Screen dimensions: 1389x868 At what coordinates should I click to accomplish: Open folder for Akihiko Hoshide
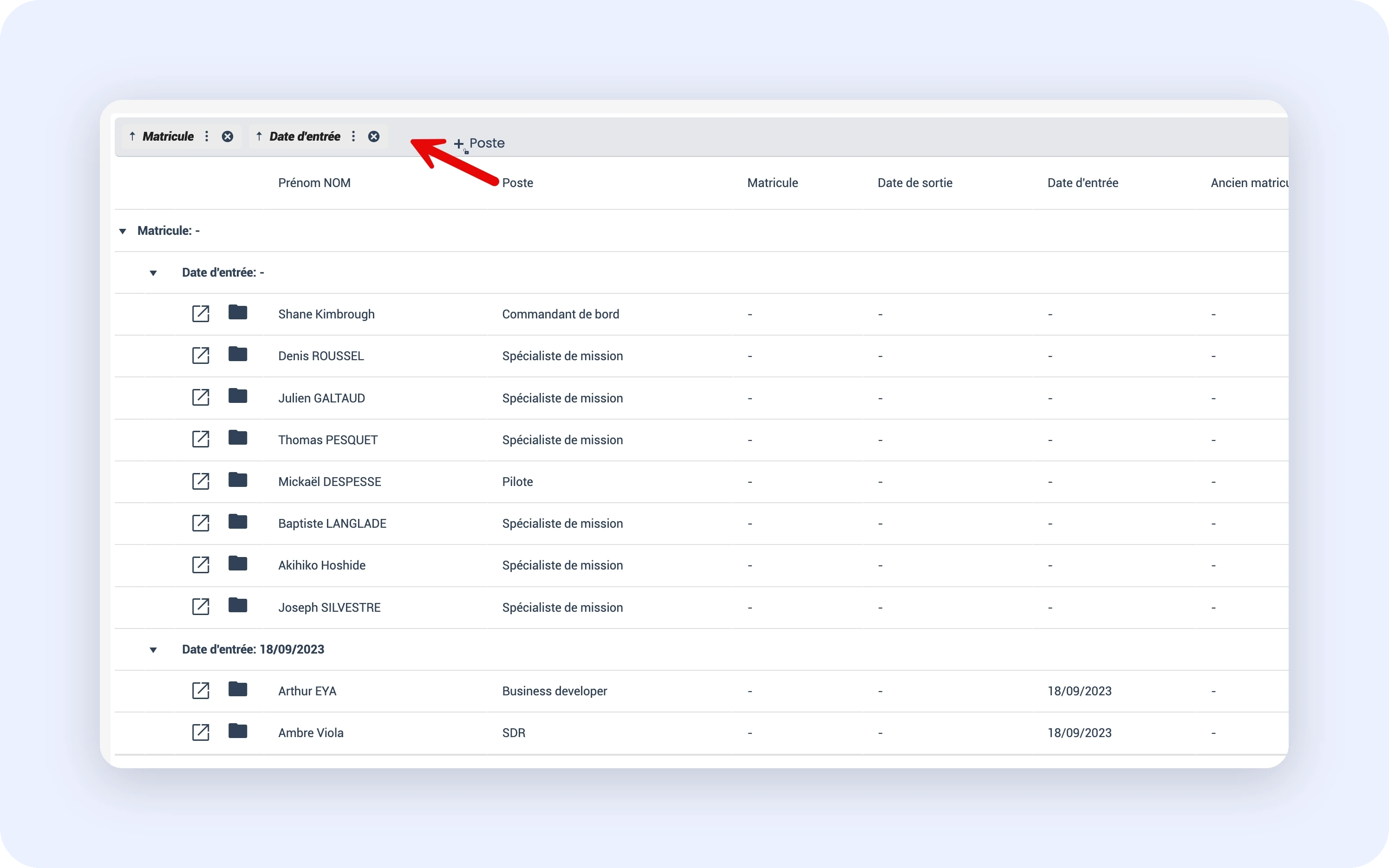[238, 564]
